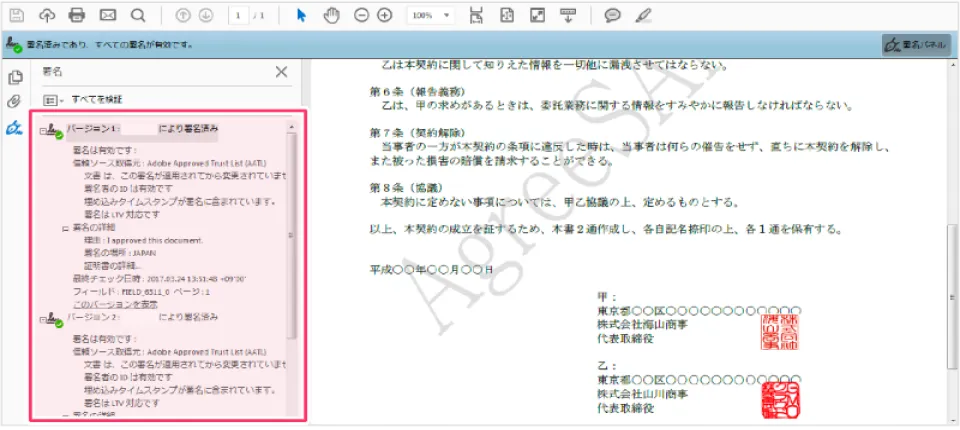Click the document vertical scrollbar thumb
Screen dimensions: 960x430
(x=951, y=297)
